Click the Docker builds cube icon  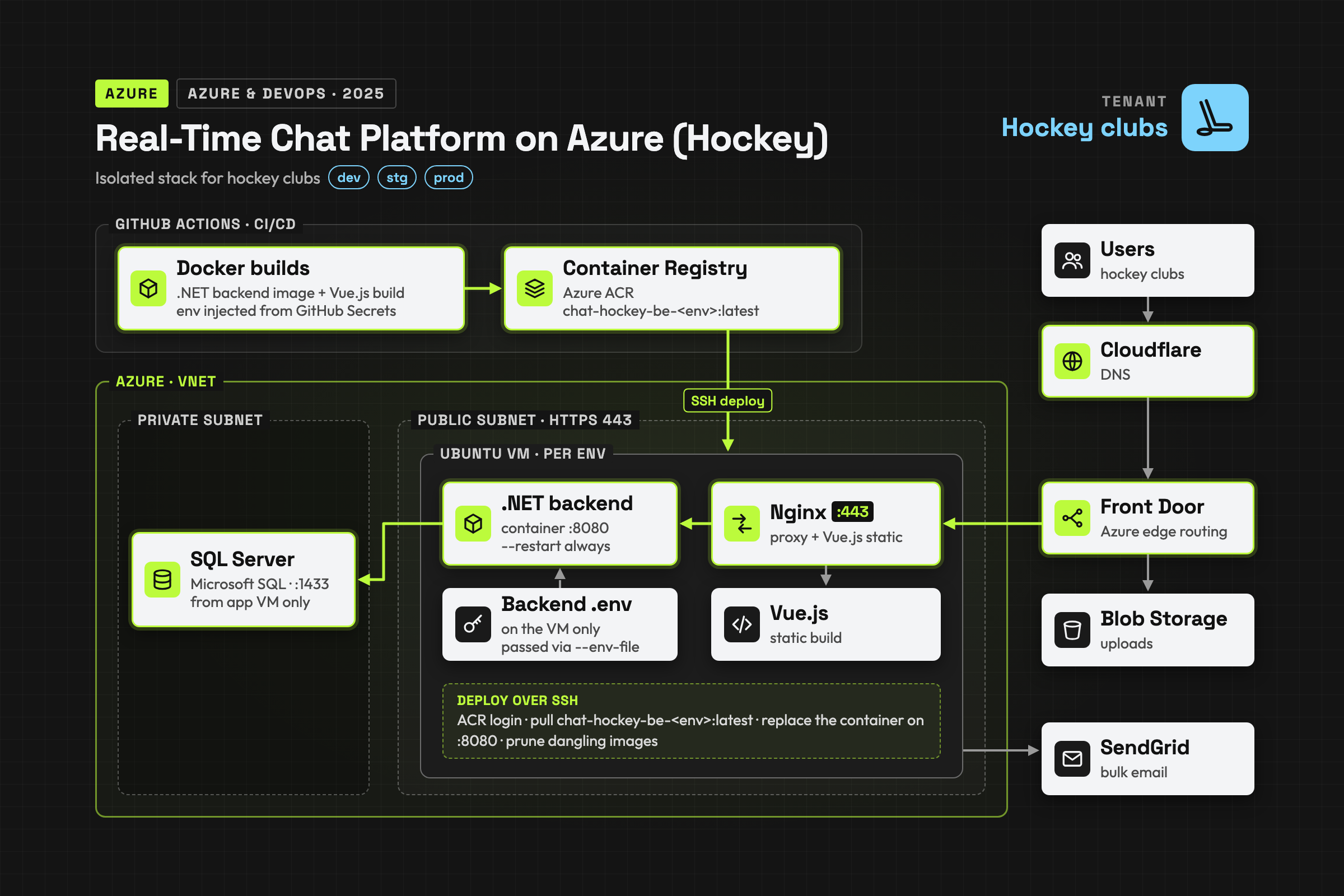[148, 288]
